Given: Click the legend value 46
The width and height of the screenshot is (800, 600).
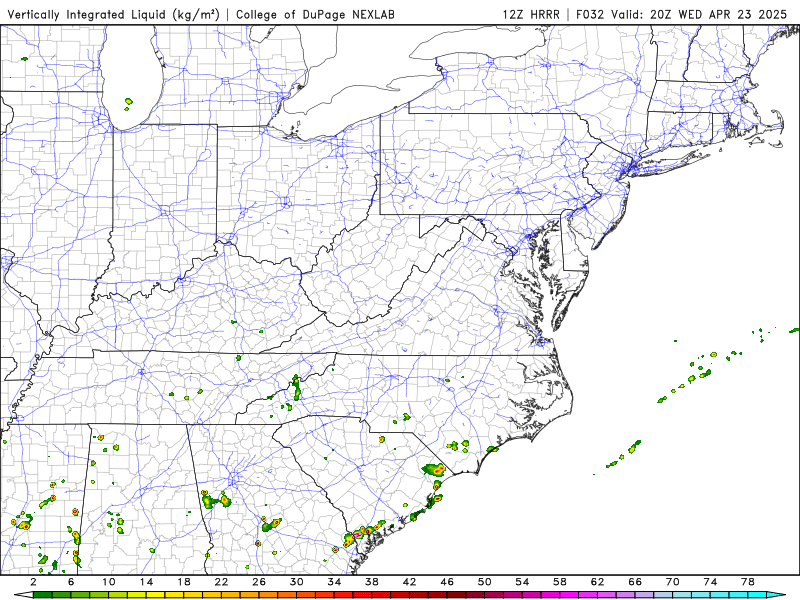Looking at the screenshot, I should coord(447,582).
